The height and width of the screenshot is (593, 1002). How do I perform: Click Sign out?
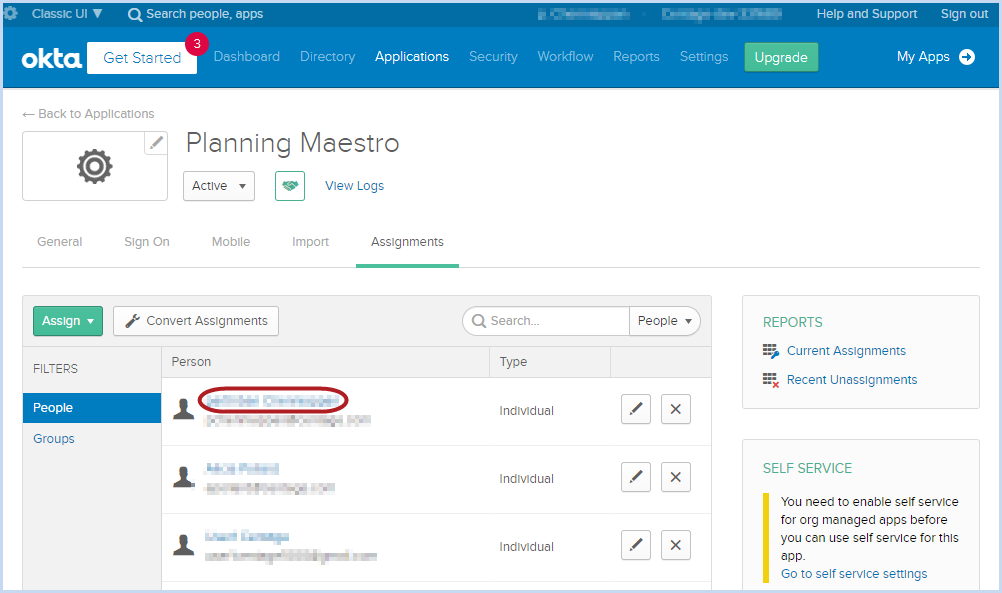pyautogui.click(x=964, y=13)
